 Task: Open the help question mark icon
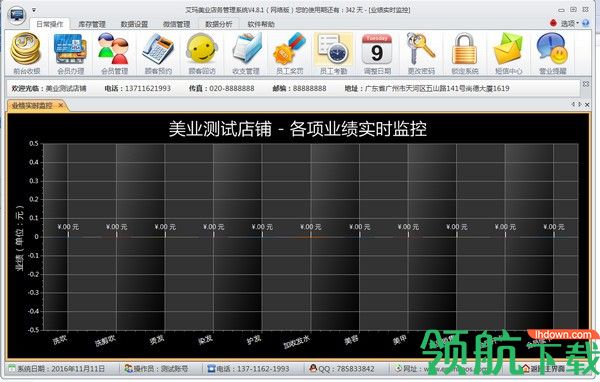(x=585, y=23)
